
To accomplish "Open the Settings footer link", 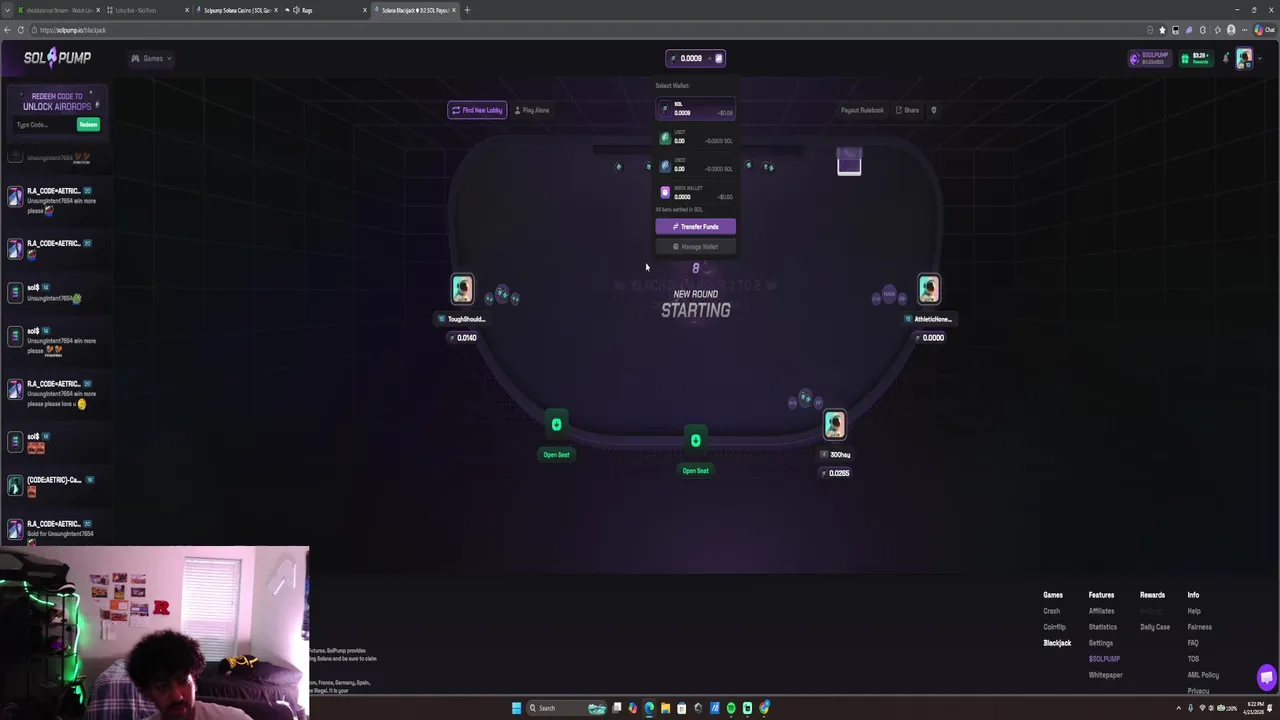I will point(1100,643).
